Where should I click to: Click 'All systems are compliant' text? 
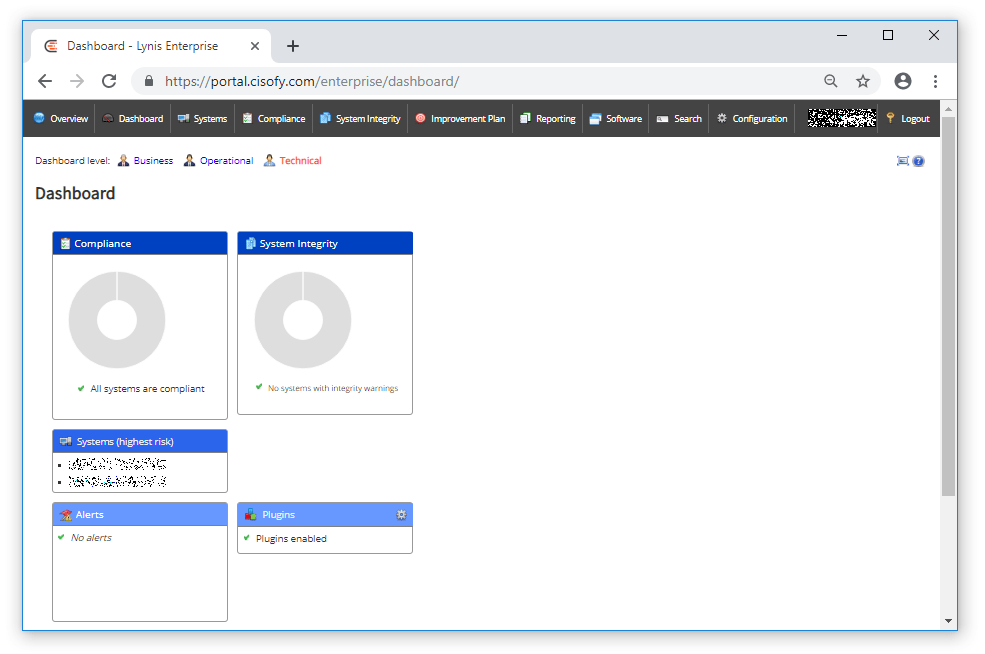[147, 389]
